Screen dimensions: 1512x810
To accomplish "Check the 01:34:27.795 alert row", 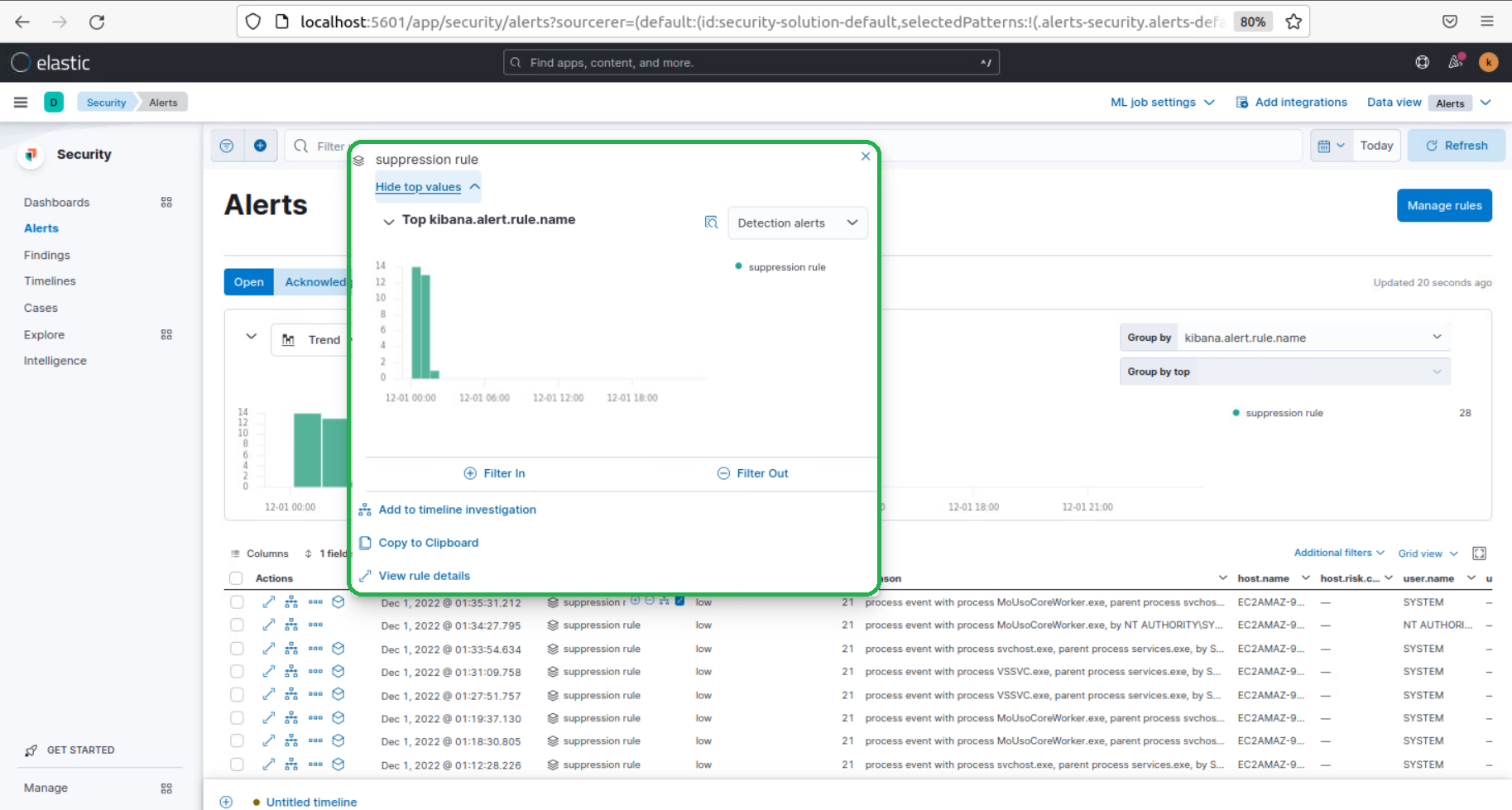I will click(x=237, y=625).
